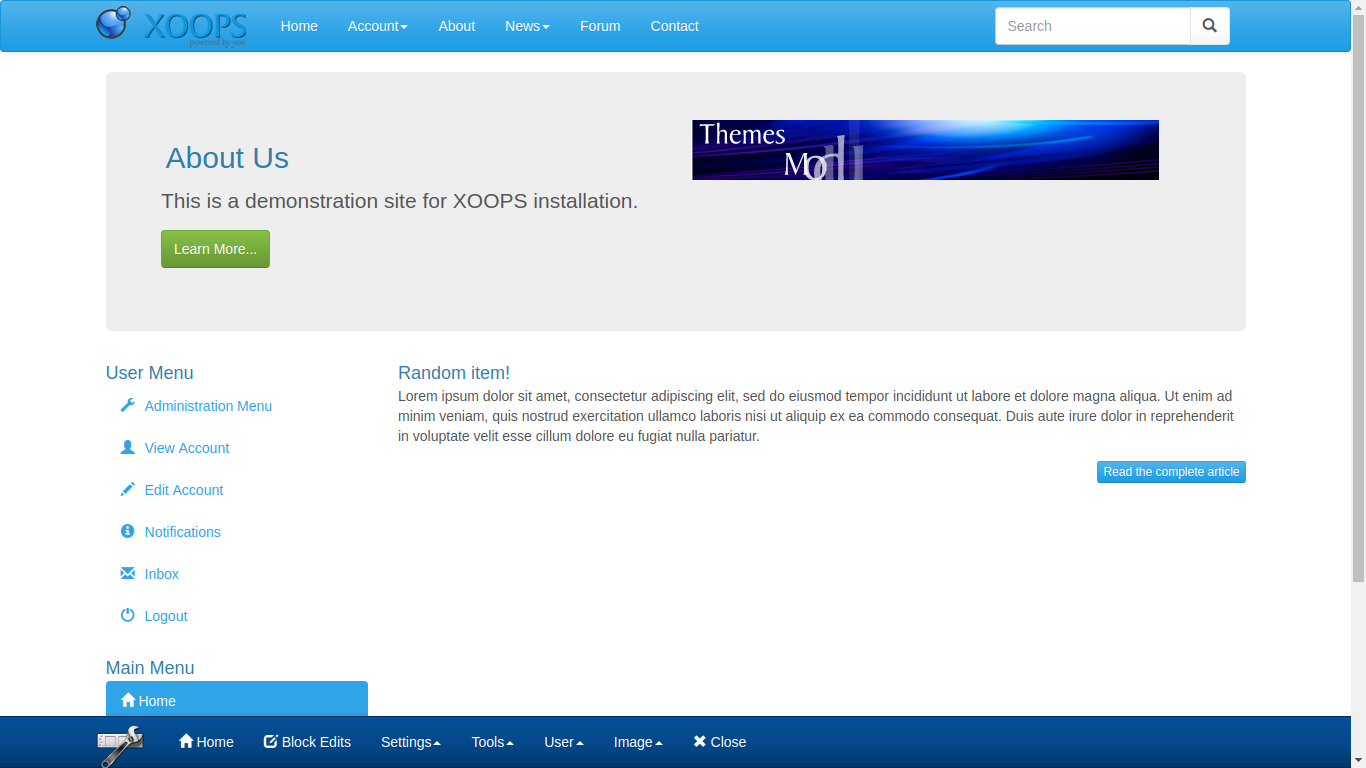Viewport: 1366px width, 768px height.
Task: Click inside the Search input field
Action: click(x=1090, y=26)
